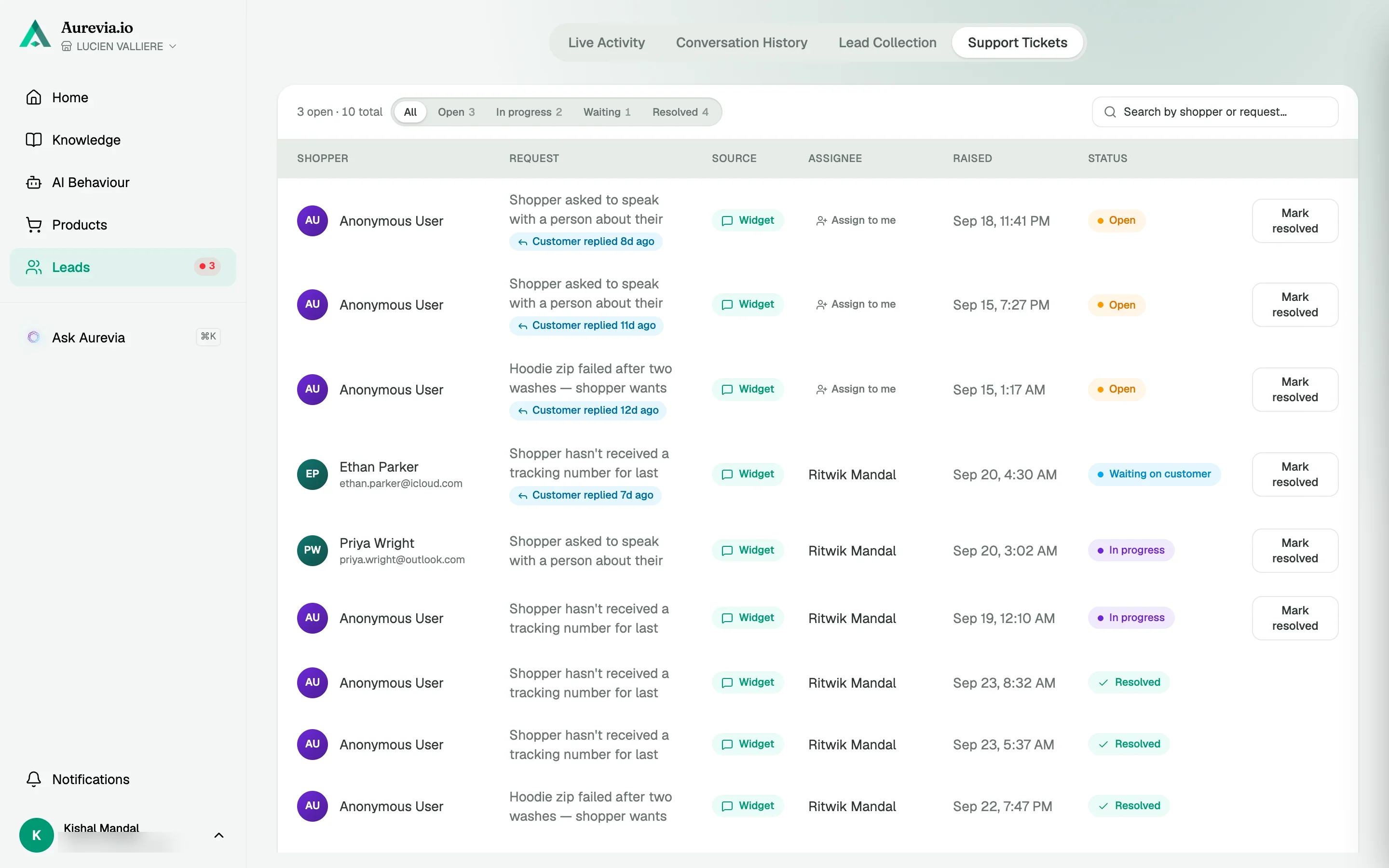The width and height of the screenshot is (1389, 868).
Task: Click 'priya.wright@outlook.com' email
Action: point(402,560)
